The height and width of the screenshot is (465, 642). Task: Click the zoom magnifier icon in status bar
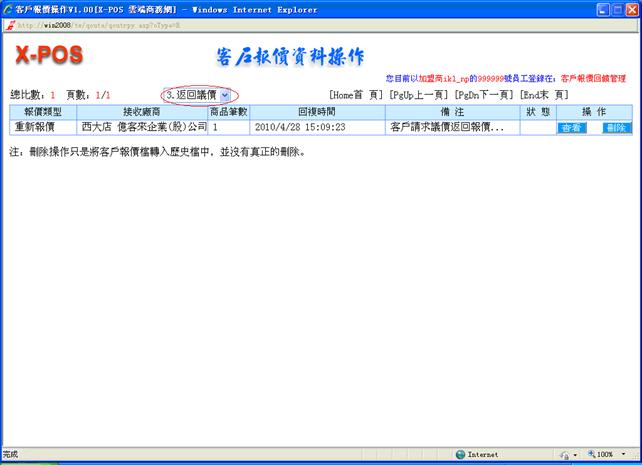(x=589, y=454)
